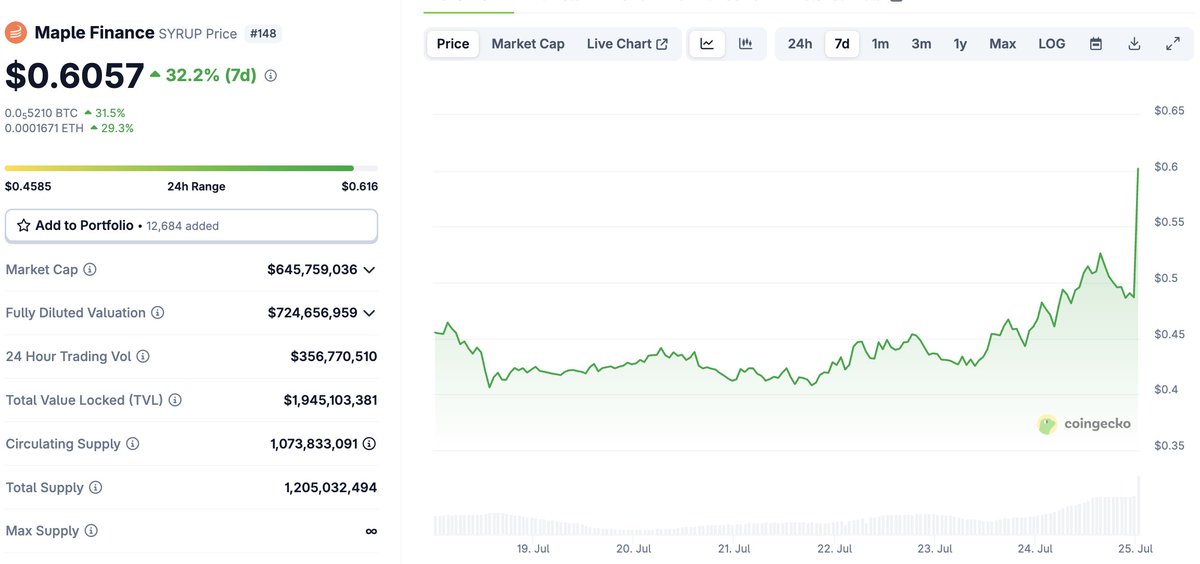Set chart range to 7d
Viewport: 1200px width, 564px height.
(x=842, y=44)
